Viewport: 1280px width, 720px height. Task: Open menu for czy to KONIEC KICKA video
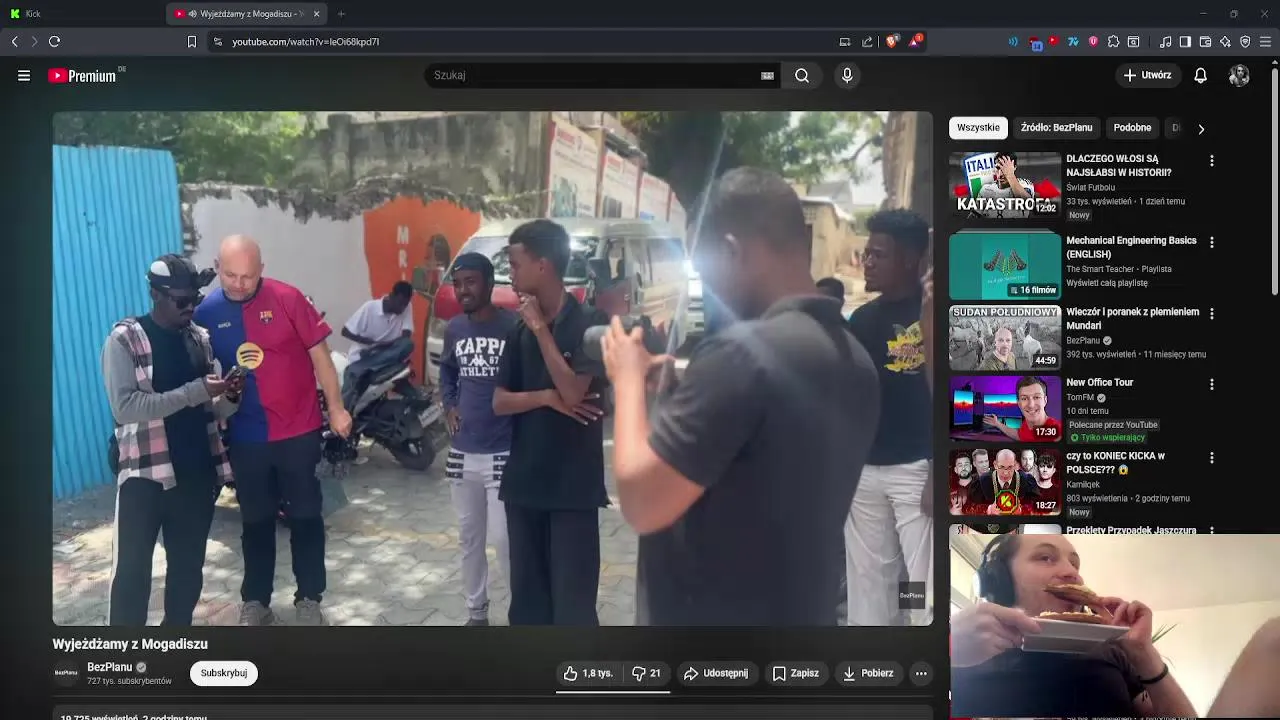point(1211,458)
